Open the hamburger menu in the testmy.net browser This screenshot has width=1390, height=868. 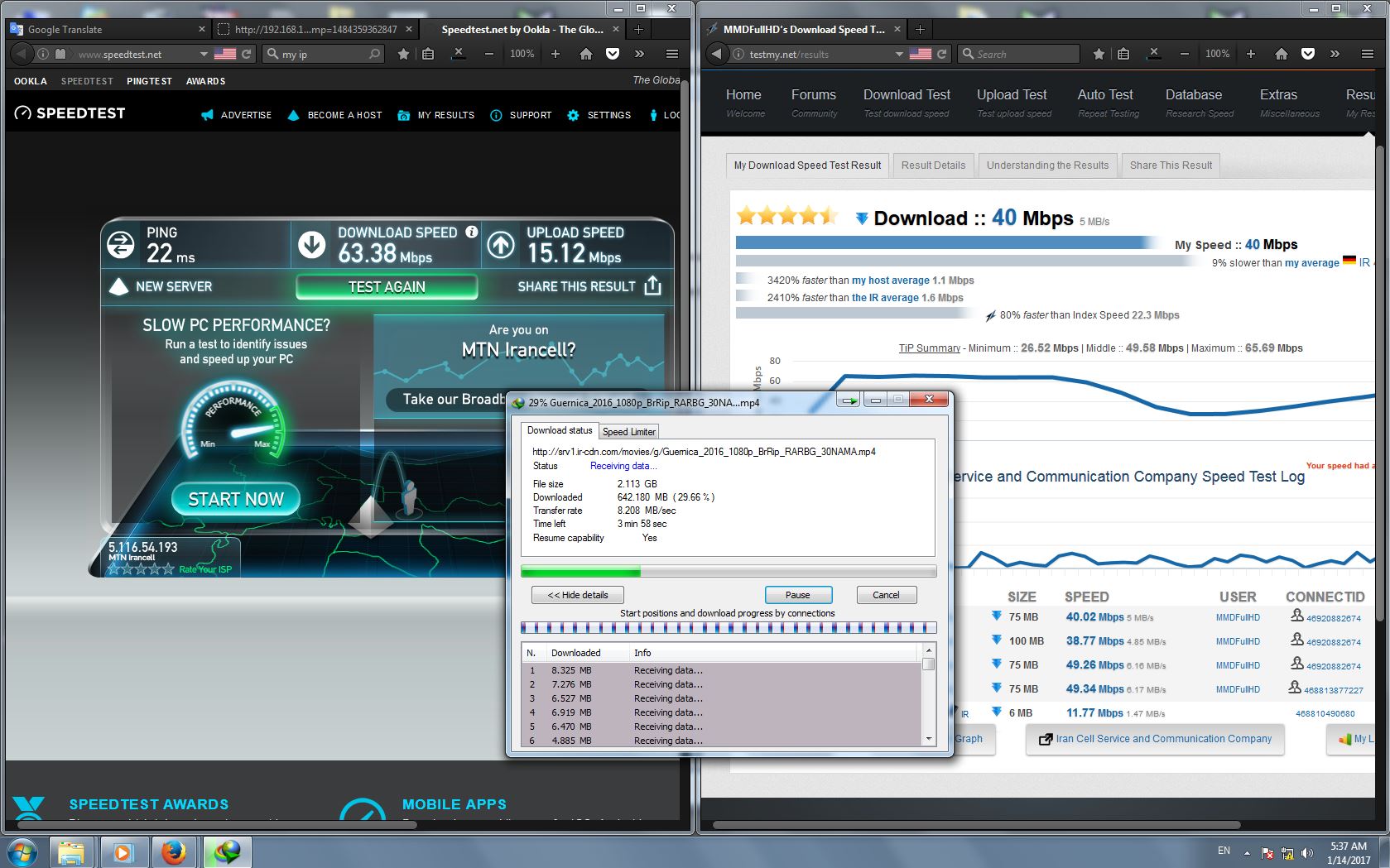click(x=1368, y=54)
